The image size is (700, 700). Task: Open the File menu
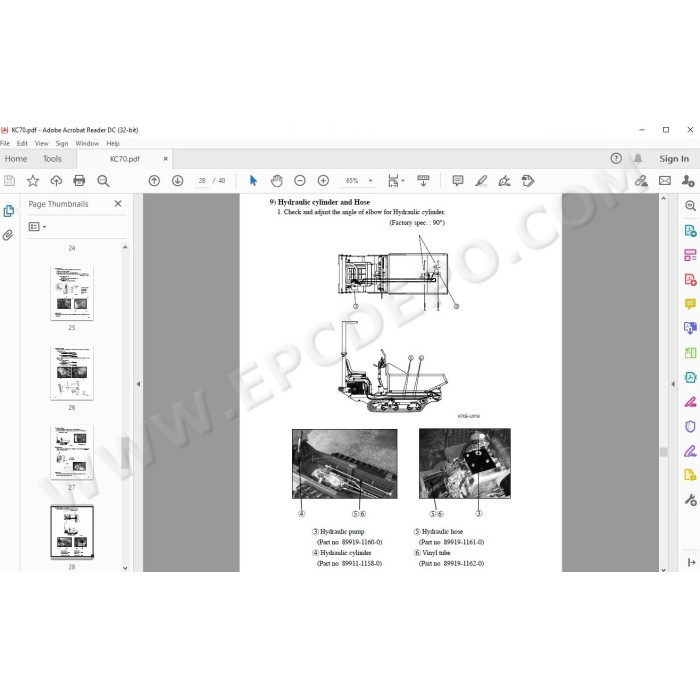click(5, 143)
